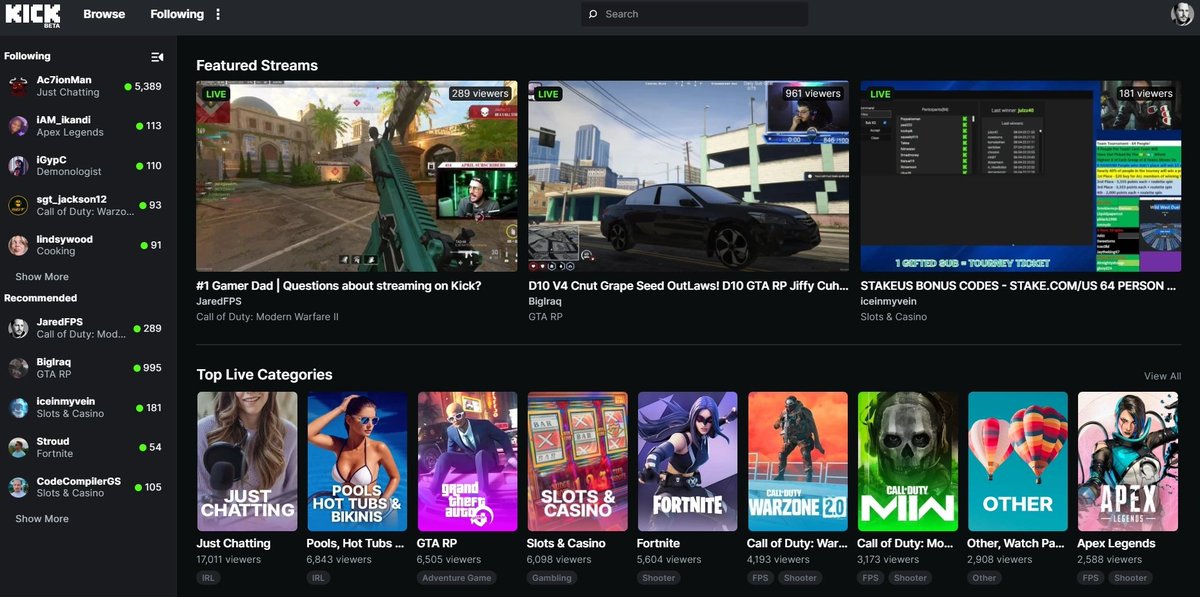Expand Show More under Recommended list
The height and width of the screenshot is (597, 1200).
(x=42, y=519)
